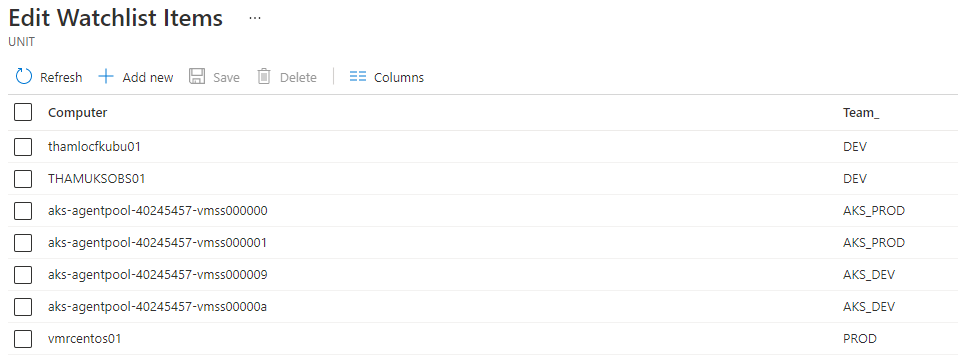Select the THAMUKSOBS01 row checkbox
The image size is (958, 360).
[x=23, y=178]
